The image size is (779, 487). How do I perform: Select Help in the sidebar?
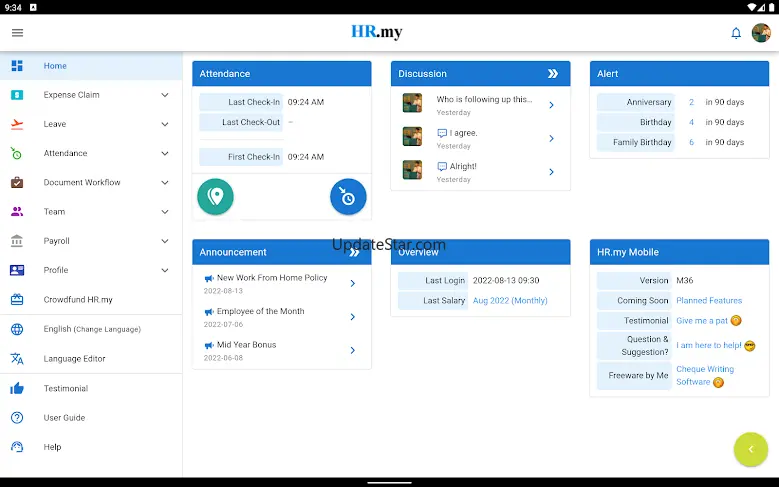coord(91,447)
